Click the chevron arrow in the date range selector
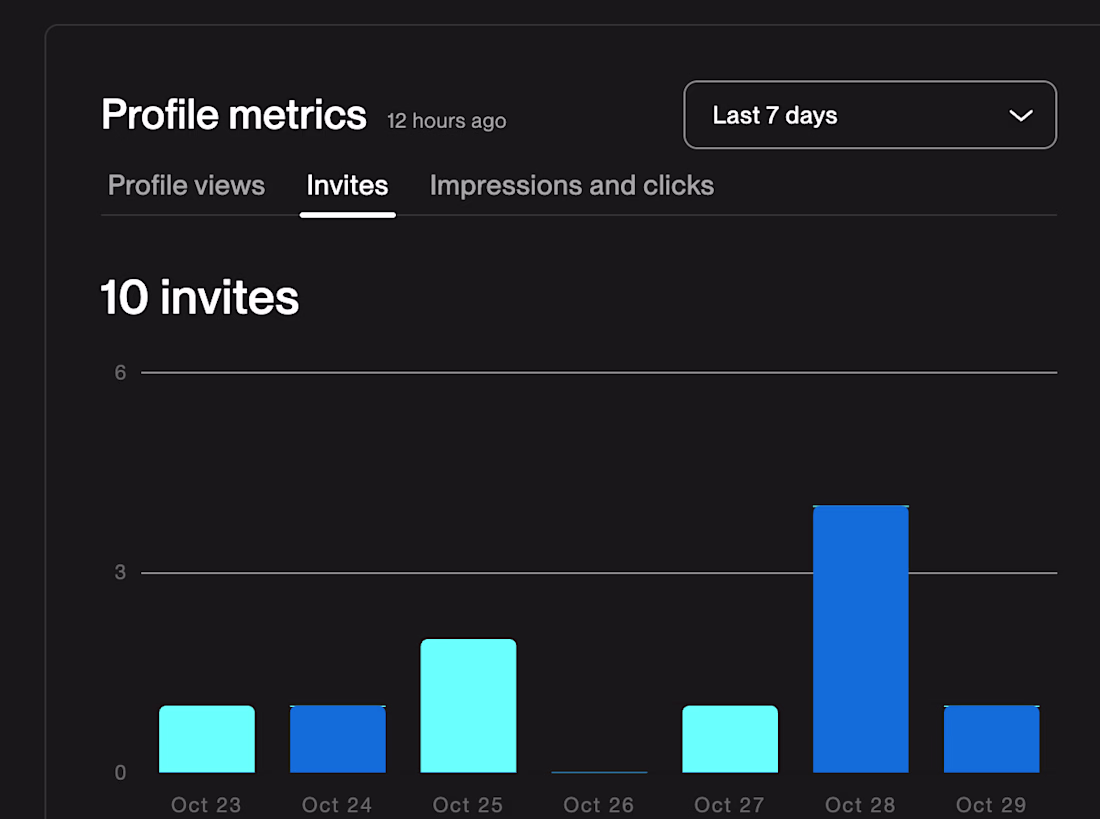The height and width of the screenshot is (819, 1100). tap(1020, 116)
